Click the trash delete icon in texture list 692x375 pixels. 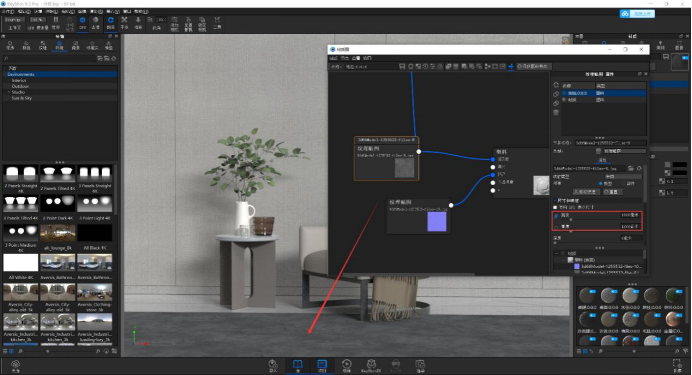click(556, 112)
